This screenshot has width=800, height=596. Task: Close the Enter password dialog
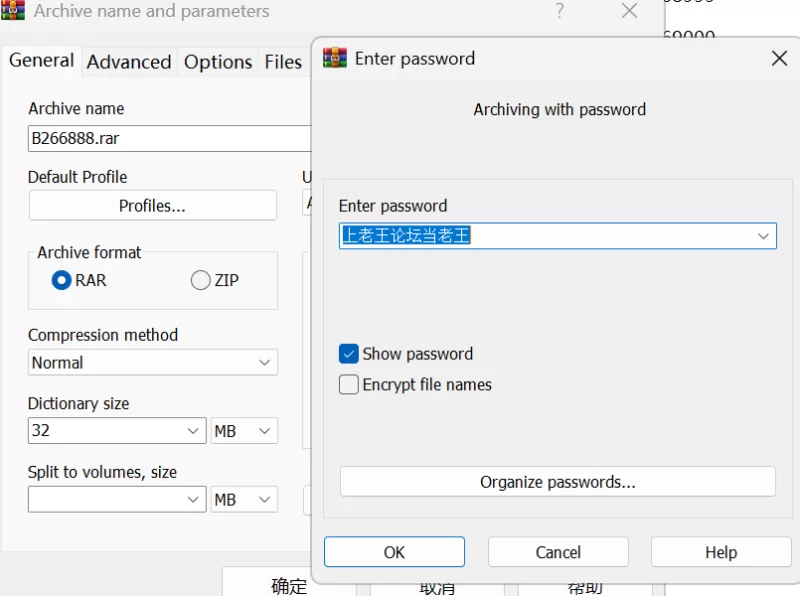tap(779, 58)
